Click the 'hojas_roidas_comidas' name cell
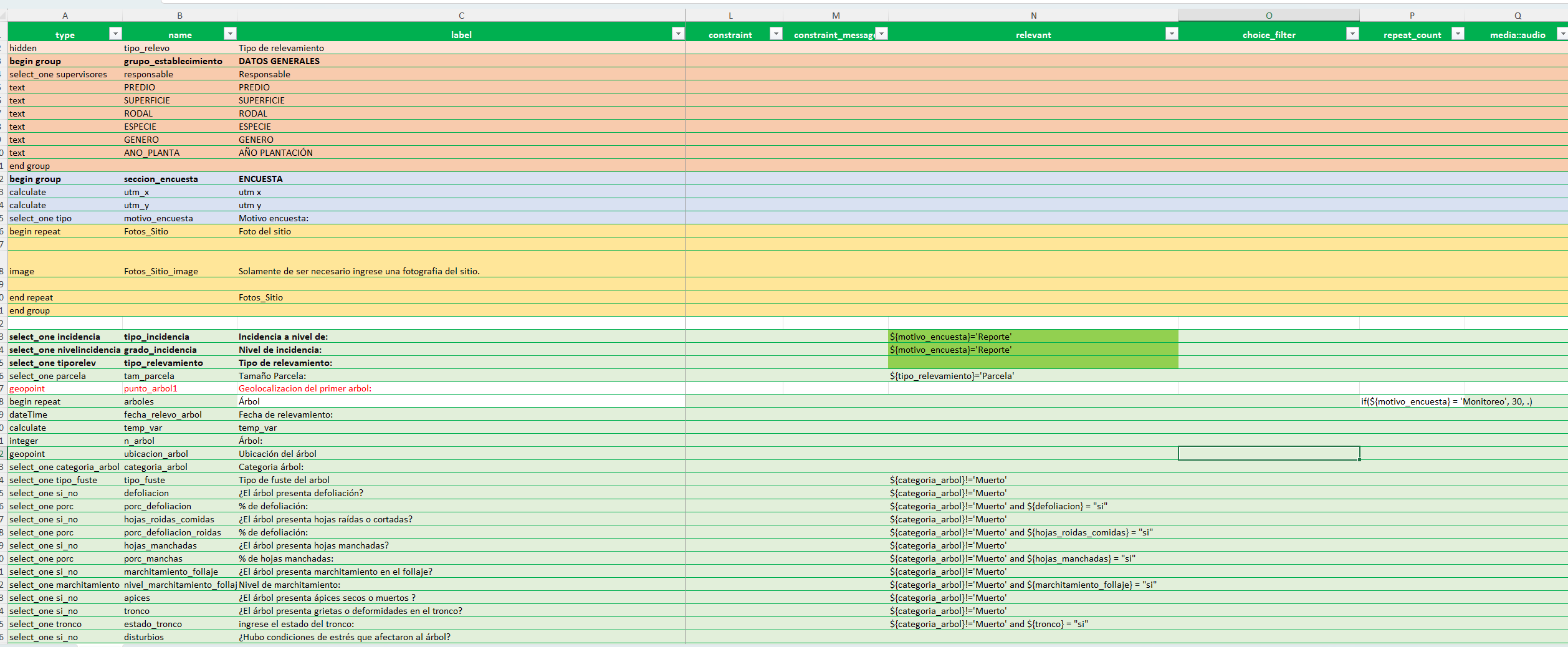 click(179, 519)
